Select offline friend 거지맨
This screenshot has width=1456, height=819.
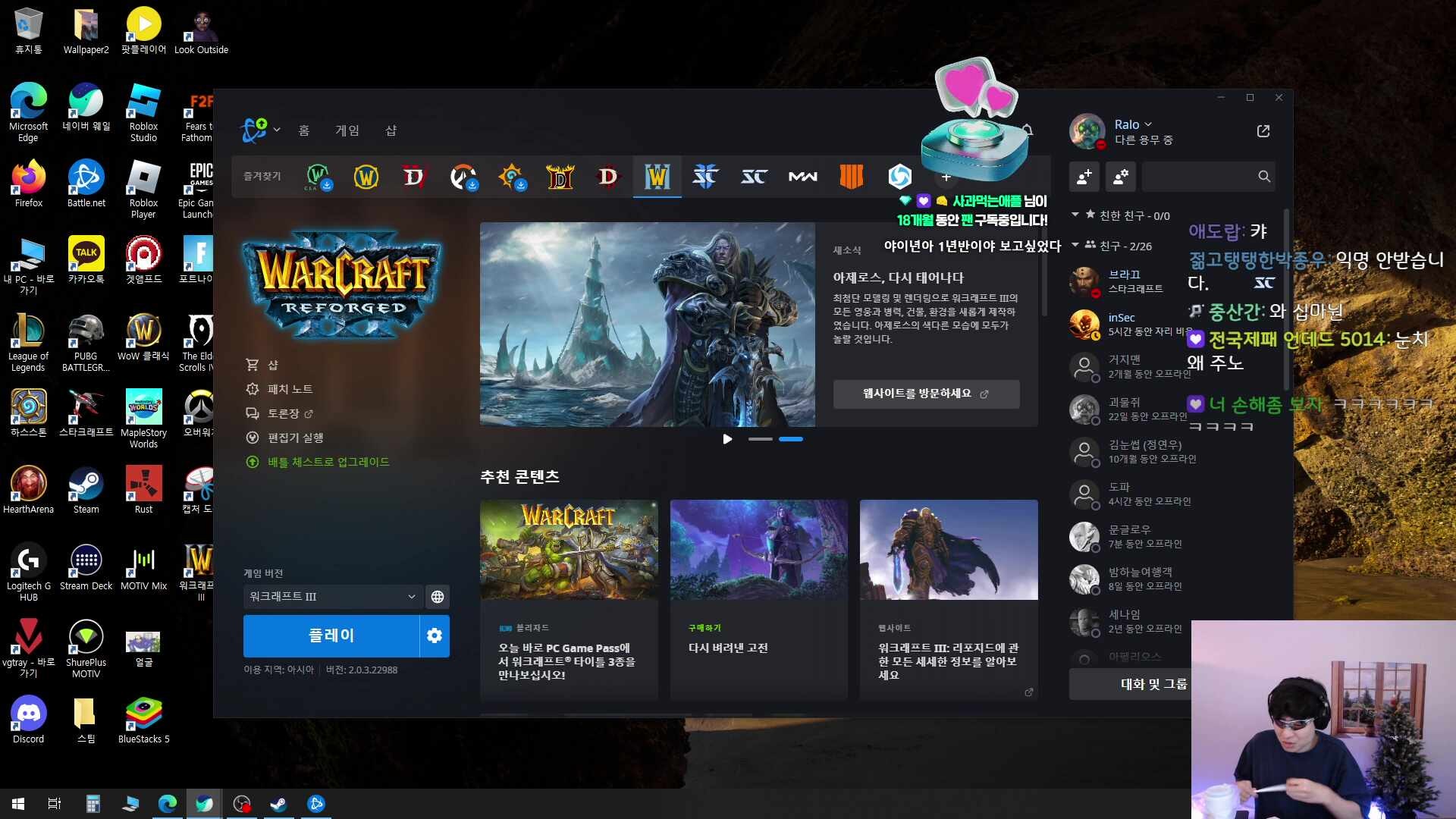(x=1128, y=367)
